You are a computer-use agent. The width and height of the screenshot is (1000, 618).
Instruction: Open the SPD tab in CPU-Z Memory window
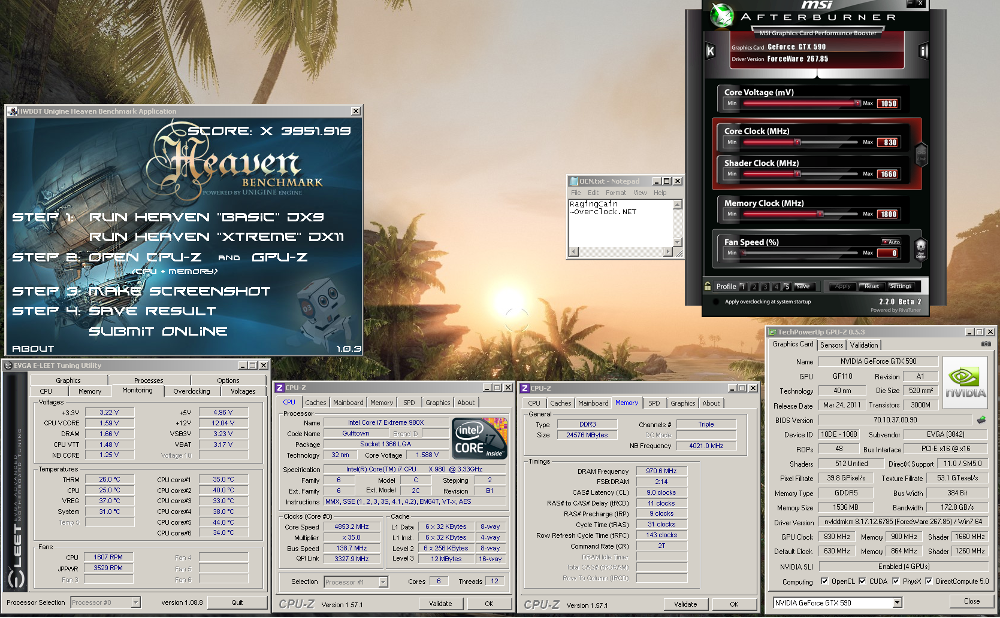654,403
